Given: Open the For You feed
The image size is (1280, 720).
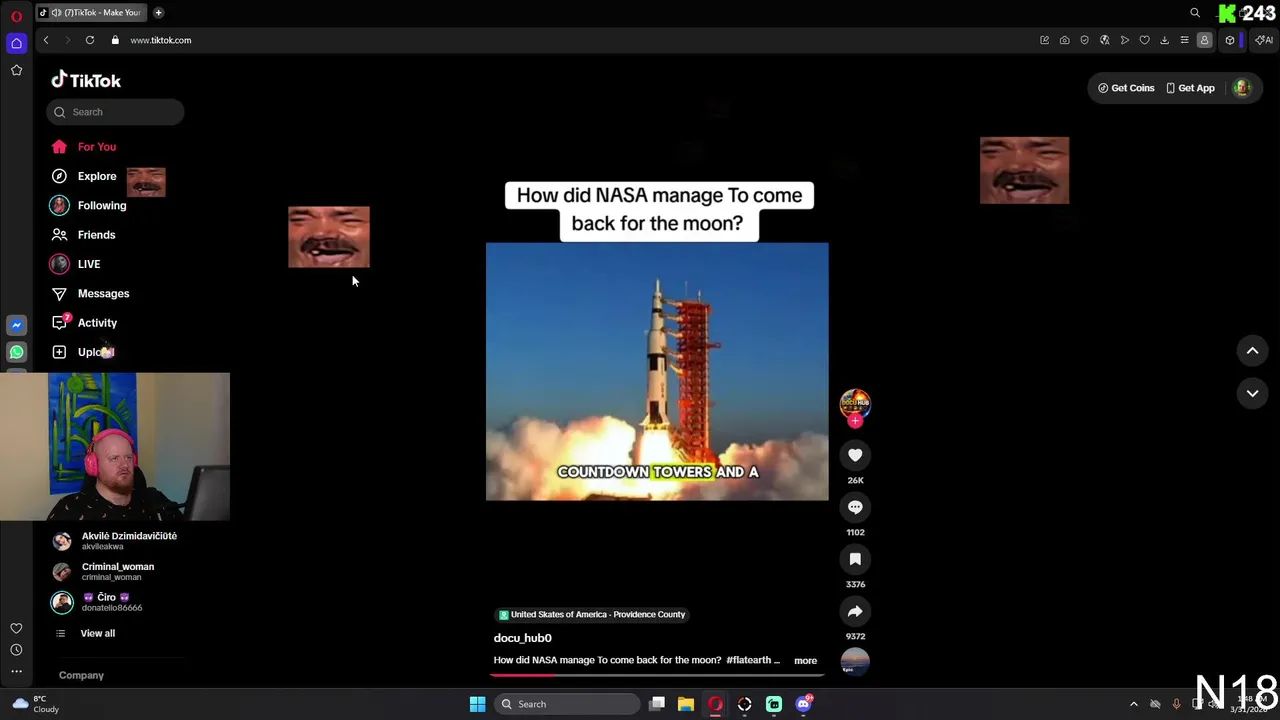Looking at the screenshot, I should pyautogui.click(x=85, y=147).
